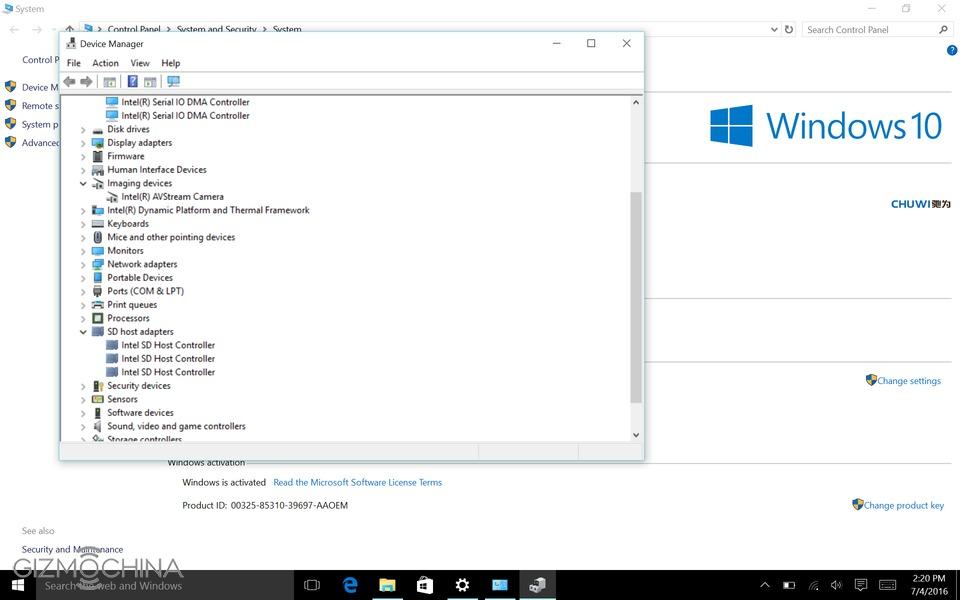The width and height of the screenshot is (960, 600).
Task: Expand the Display adapters category
Action: click(83, 143)
